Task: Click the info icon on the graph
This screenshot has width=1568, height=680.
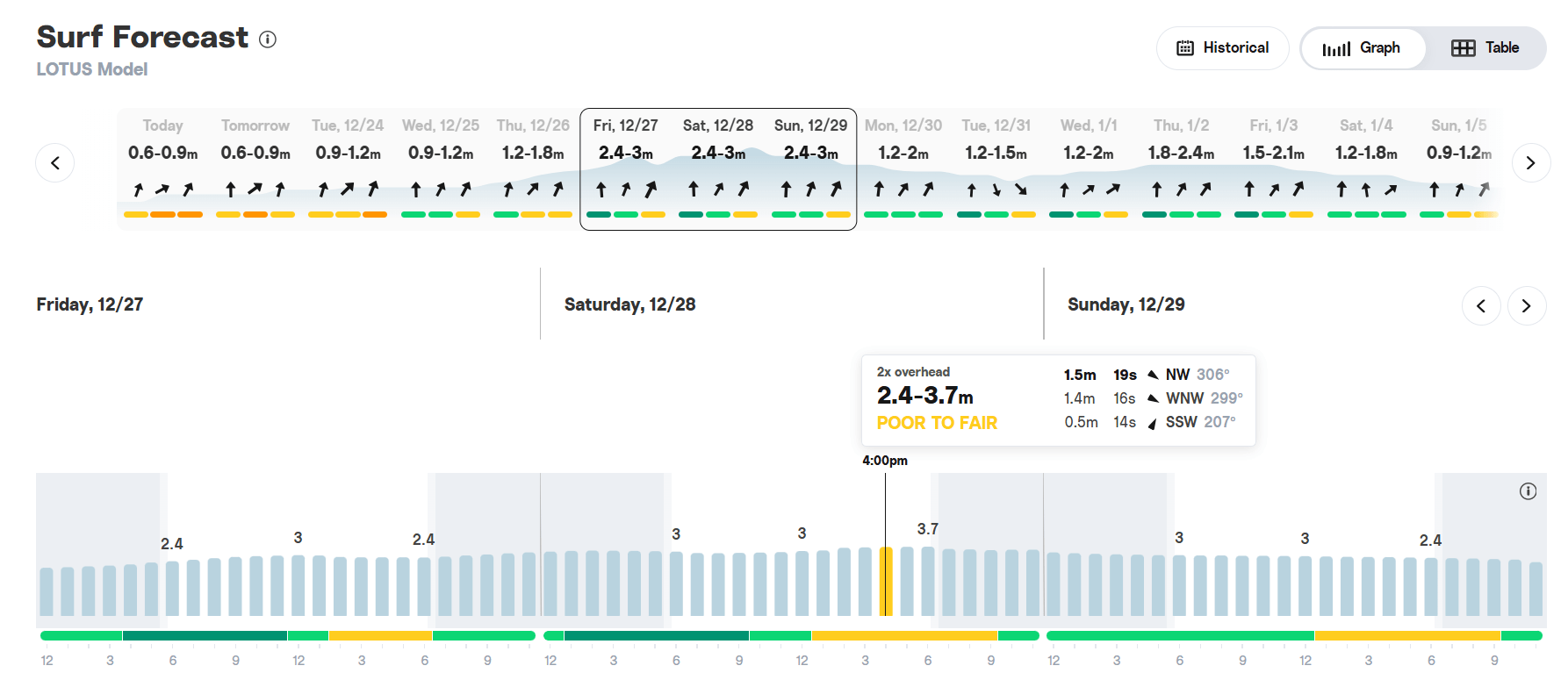Action: point(1528,491)
